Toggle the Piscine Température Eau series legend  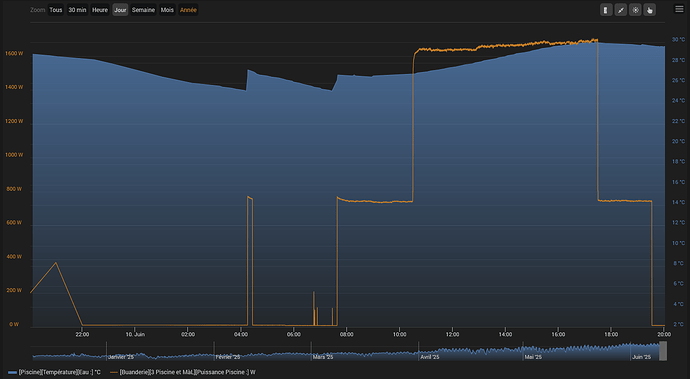click(54, 372)
